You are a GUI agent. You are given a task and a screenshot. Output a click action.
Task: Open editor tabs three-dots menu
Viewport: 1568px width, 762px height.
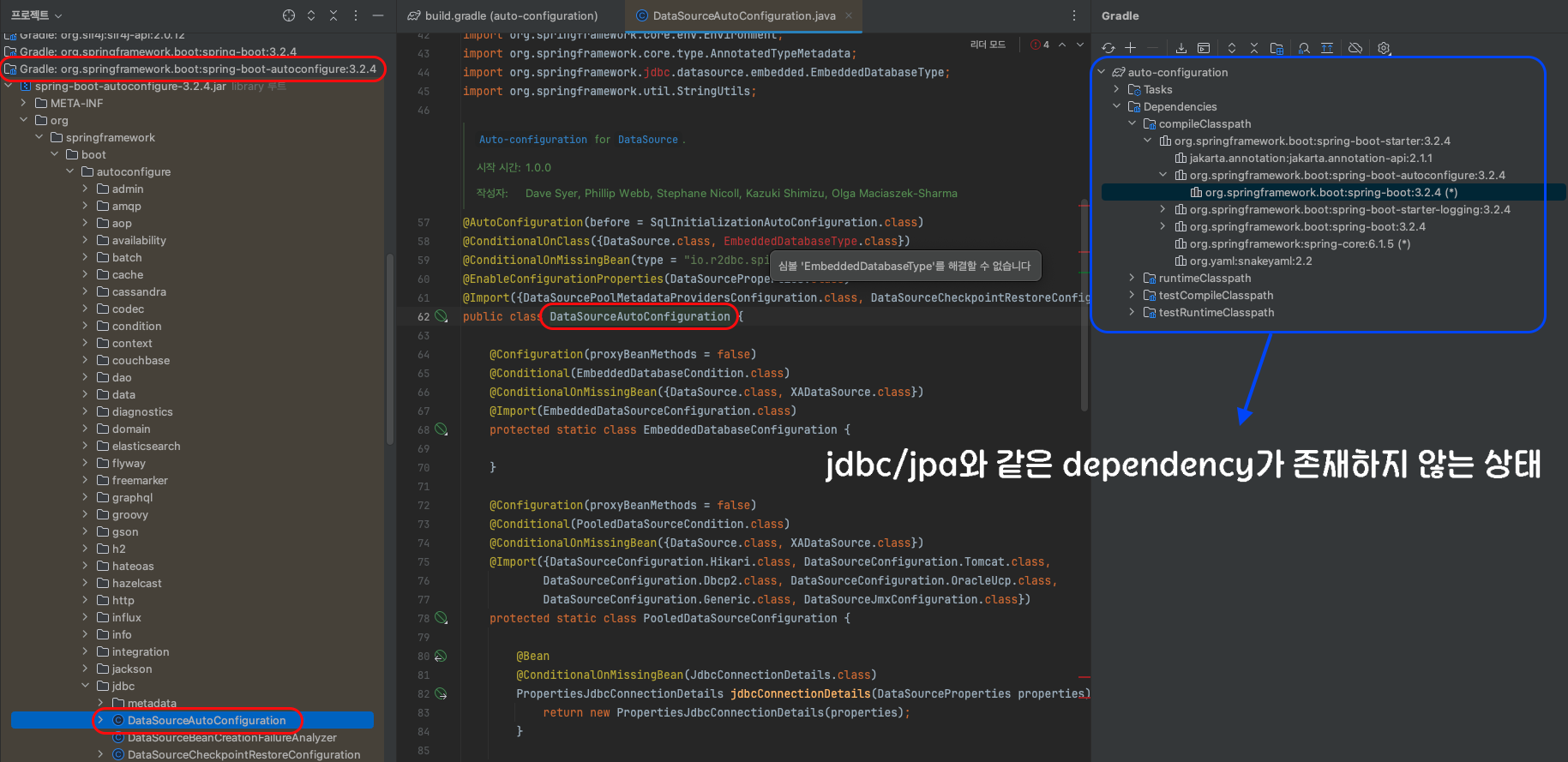(1074, 15)
